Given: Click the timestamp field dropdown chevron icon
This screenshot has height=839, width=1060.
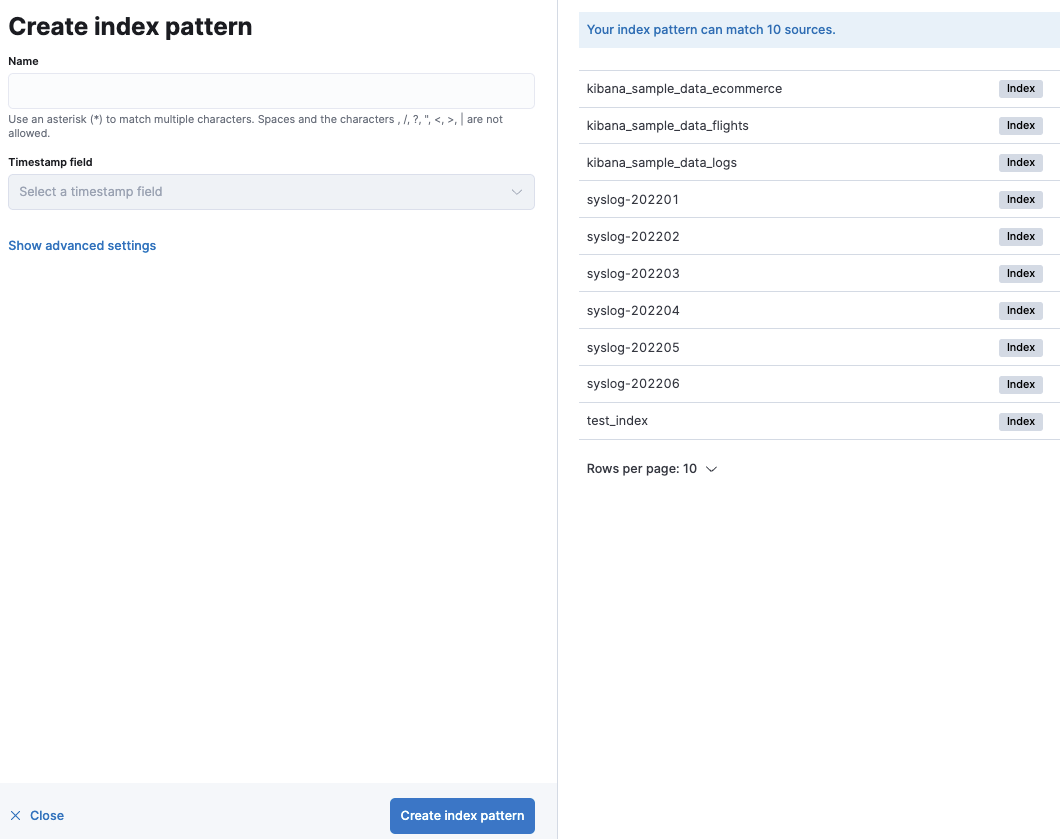Looking at the screenshot, I should pos(518,191).
